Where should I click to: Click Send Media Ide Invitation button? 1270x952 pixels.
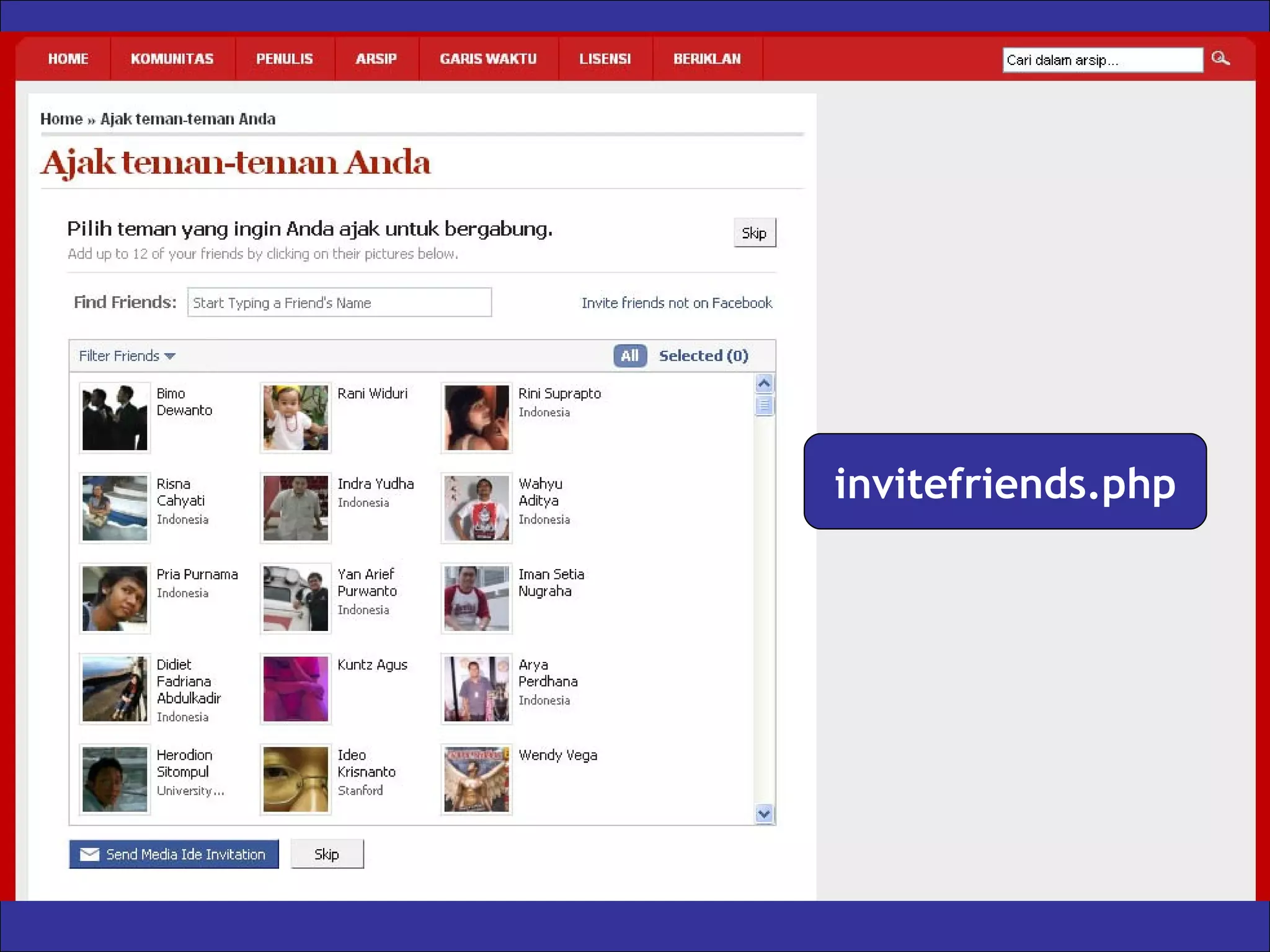pos(174,854)
